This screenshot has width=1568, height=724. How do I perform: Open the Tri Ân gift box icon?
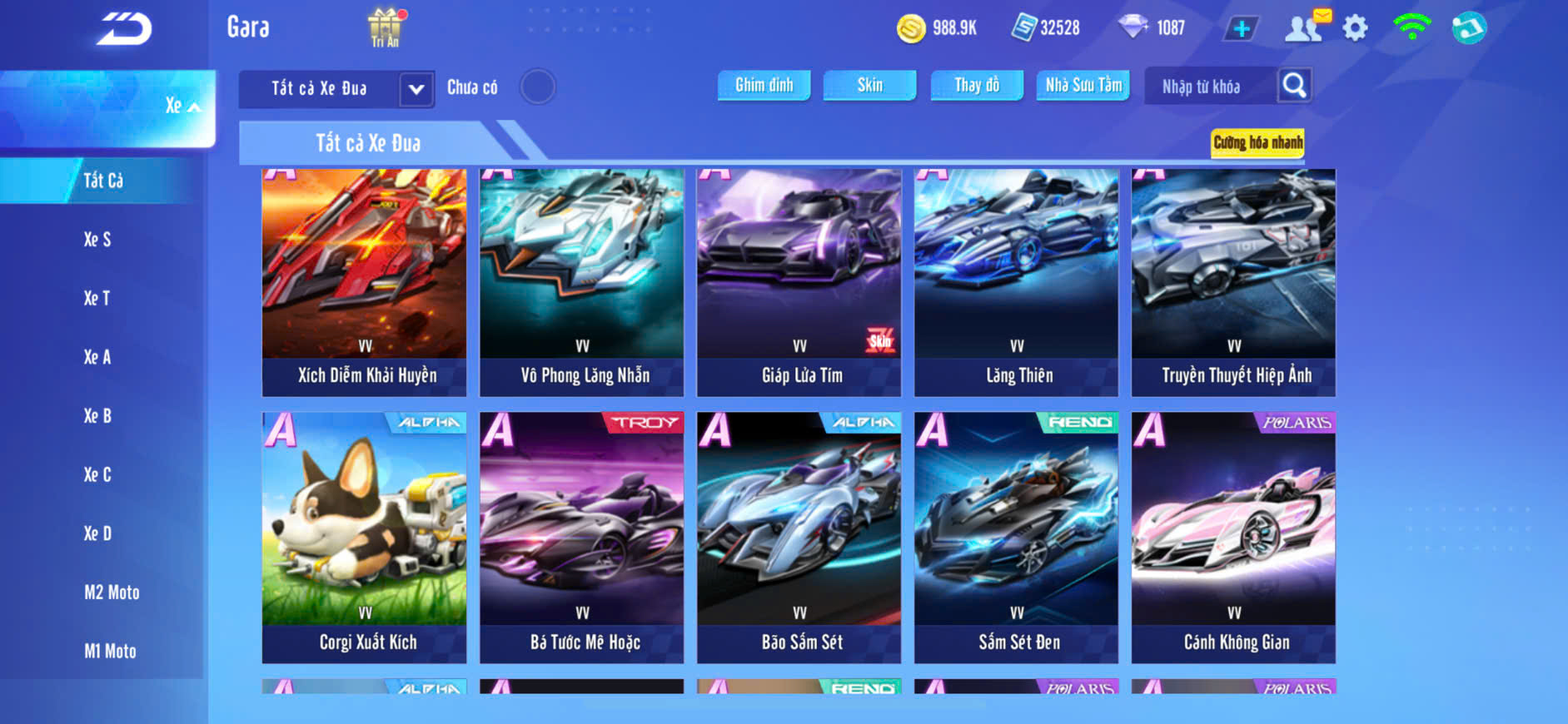pyautogui.click(x=386, y=27)
